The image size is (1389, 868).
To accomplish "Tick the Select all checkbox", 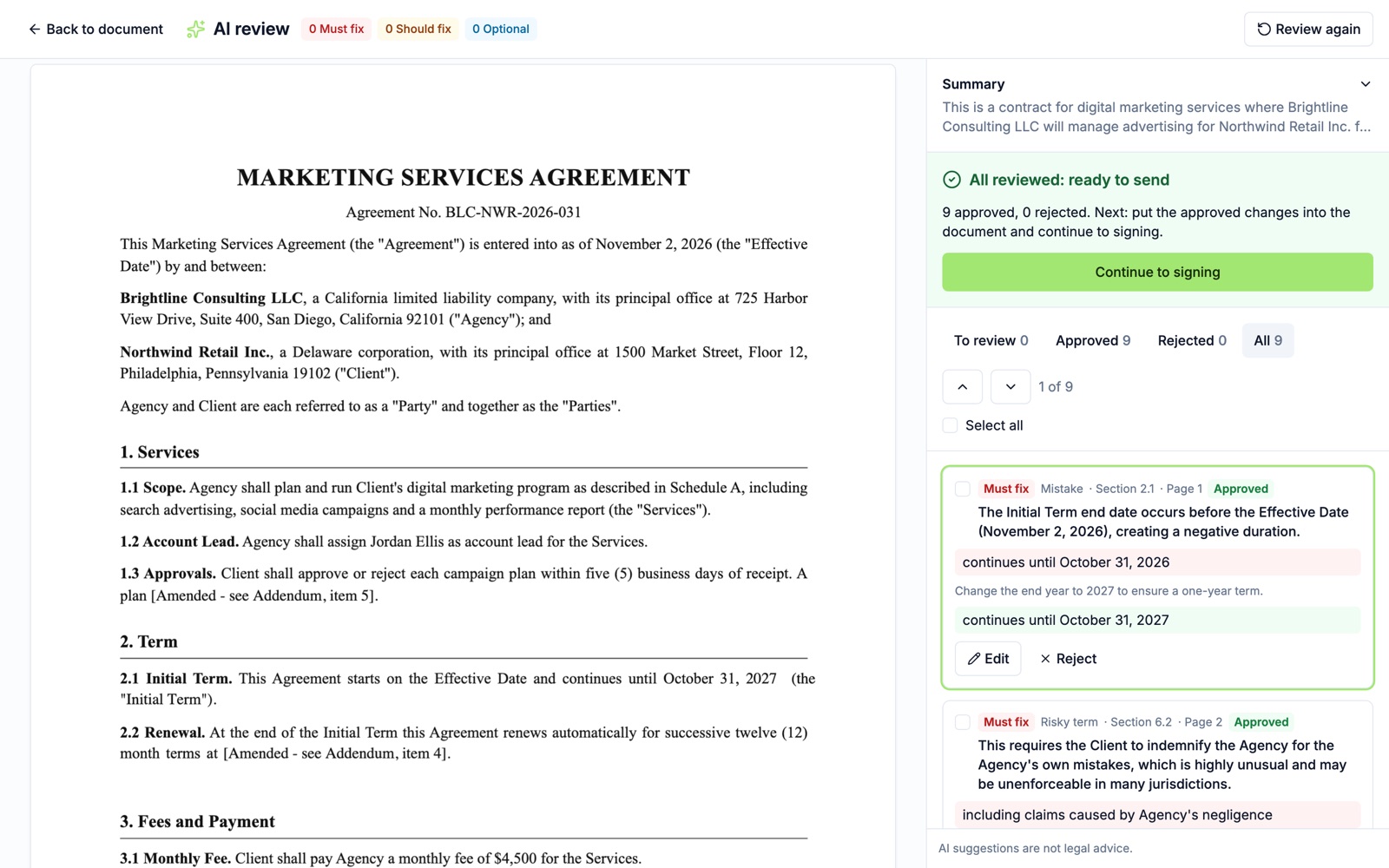I will click(x=951, y=425).
